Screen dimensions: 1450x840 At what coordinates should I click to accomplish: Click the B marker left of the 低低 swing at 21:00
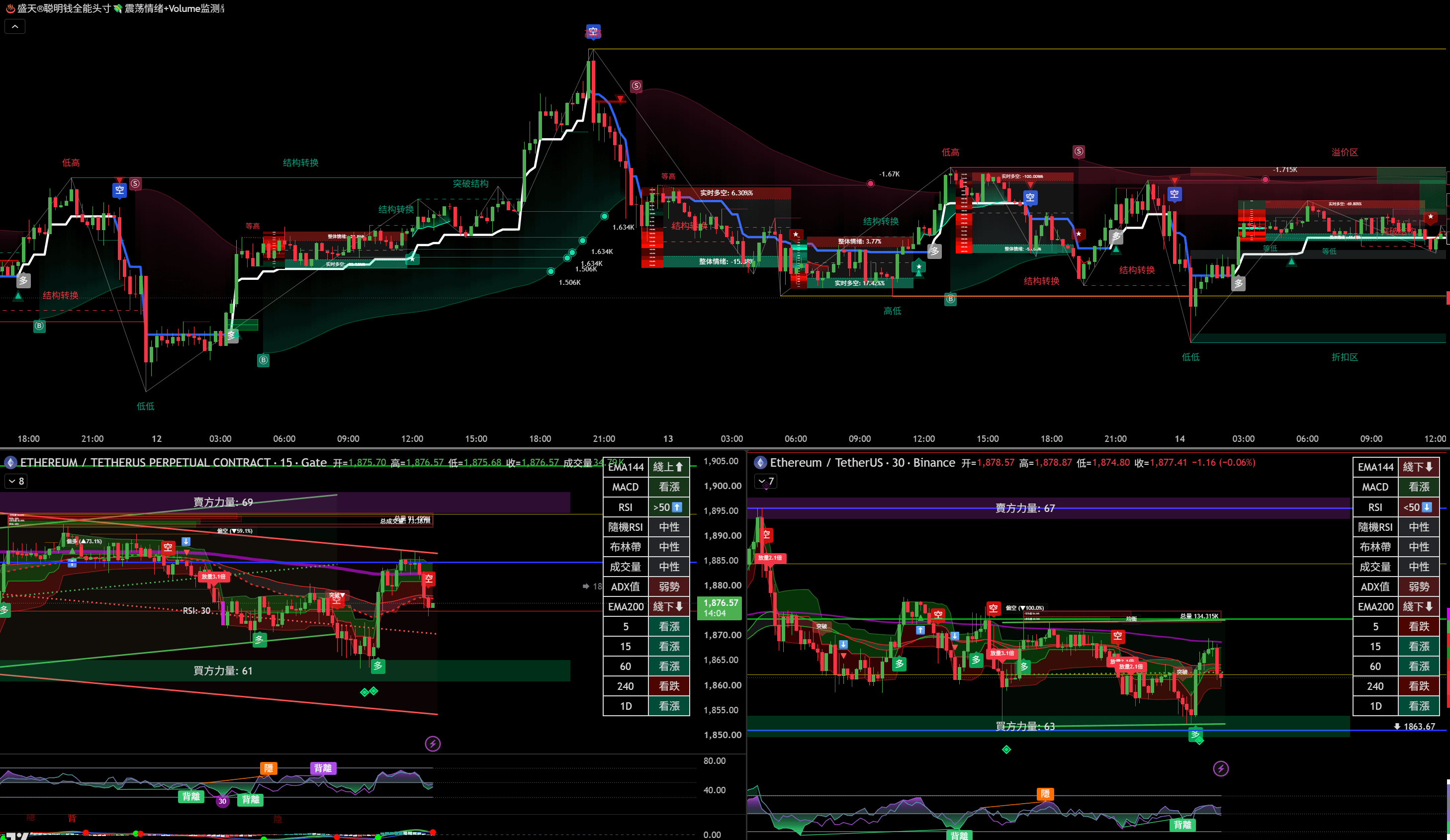pyautogui.click(x=39, y=326)
